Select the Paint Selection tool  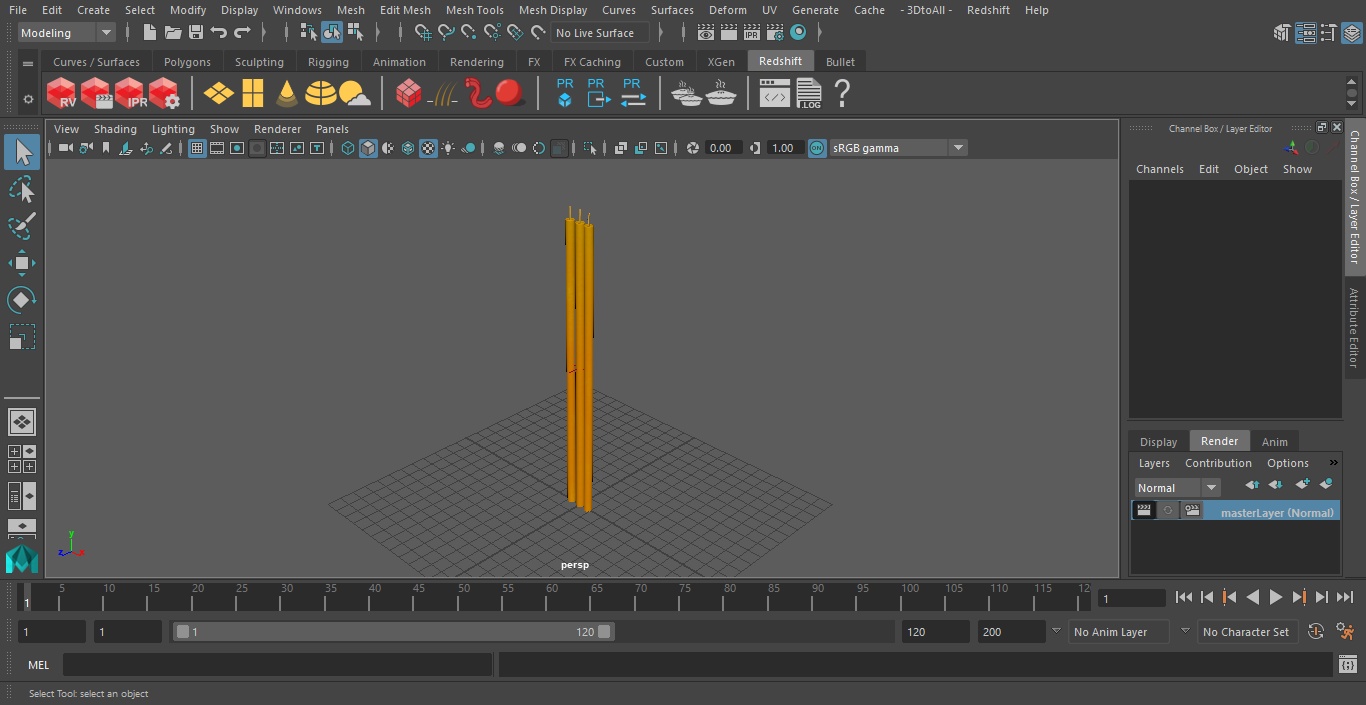pyautogui.click(x=21, y=227)
